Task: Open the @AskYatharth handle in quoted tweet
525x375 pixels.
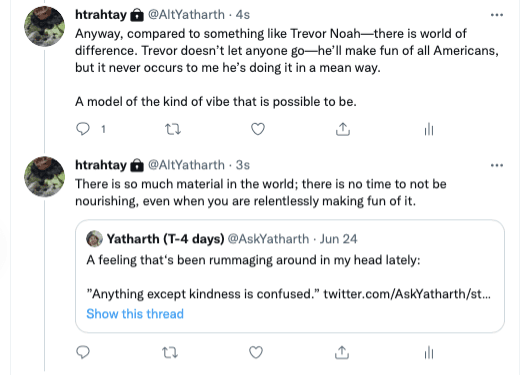Action: pyautogui.click(x=268, y=239)
